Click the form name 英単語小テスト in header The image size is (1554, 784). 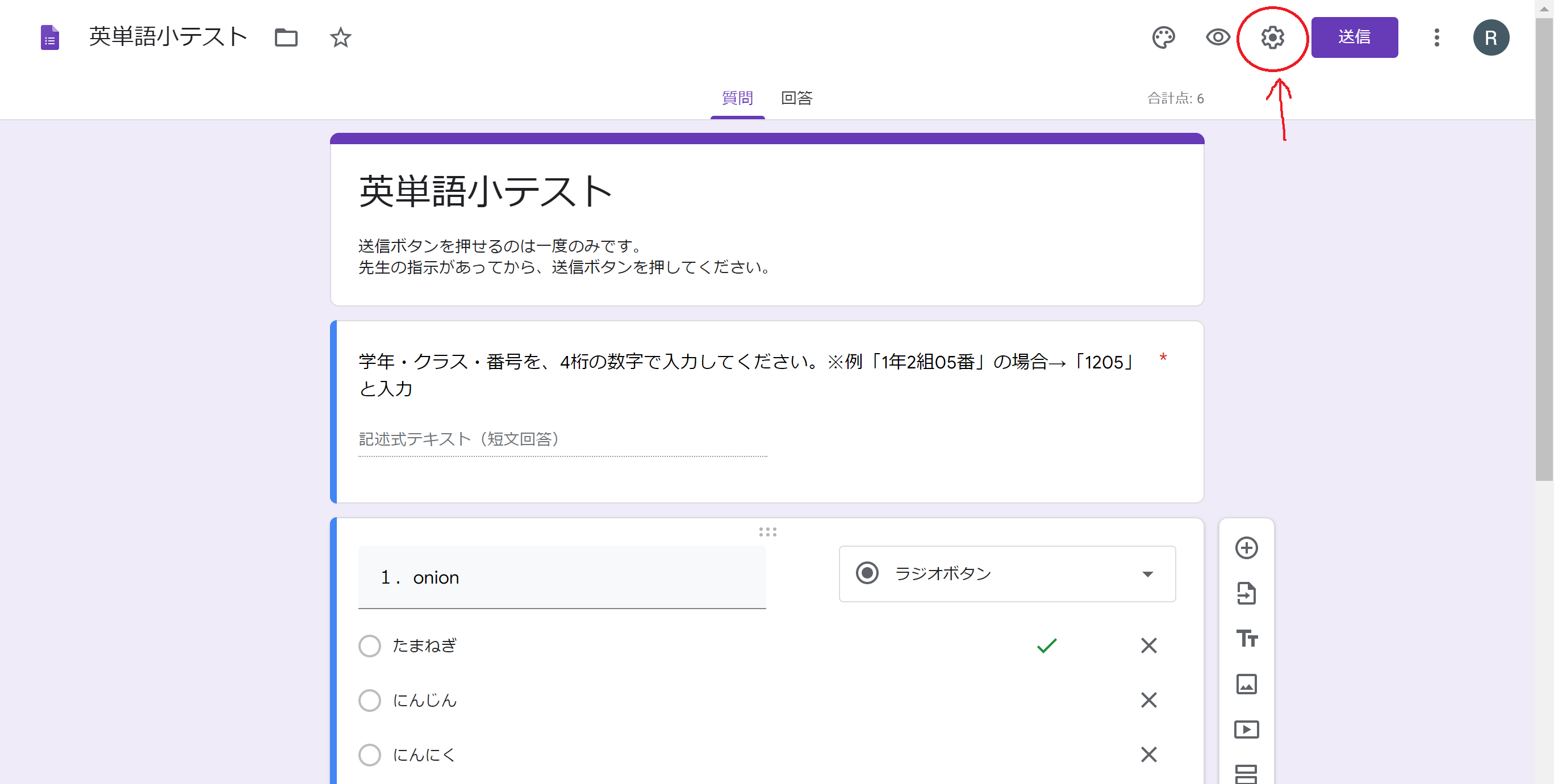click(168, 37)
